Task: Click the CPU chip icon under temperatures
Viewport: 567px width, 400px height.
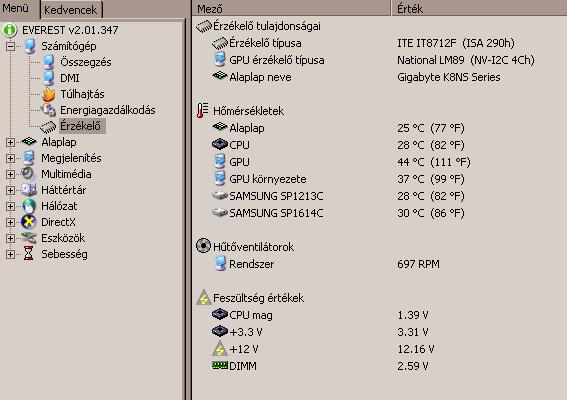Action: click(x=219, y=144)
